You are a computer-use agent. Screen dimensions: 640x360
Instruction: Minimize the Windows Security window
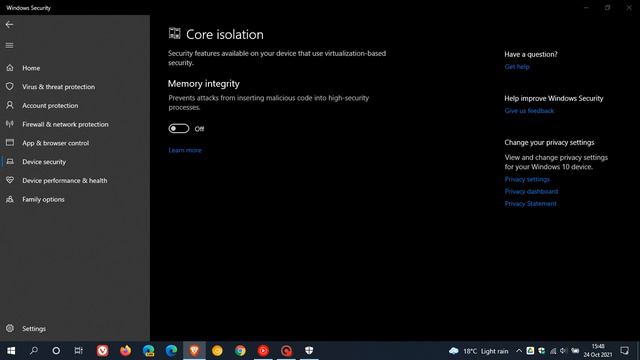click(x=587, y=7)
